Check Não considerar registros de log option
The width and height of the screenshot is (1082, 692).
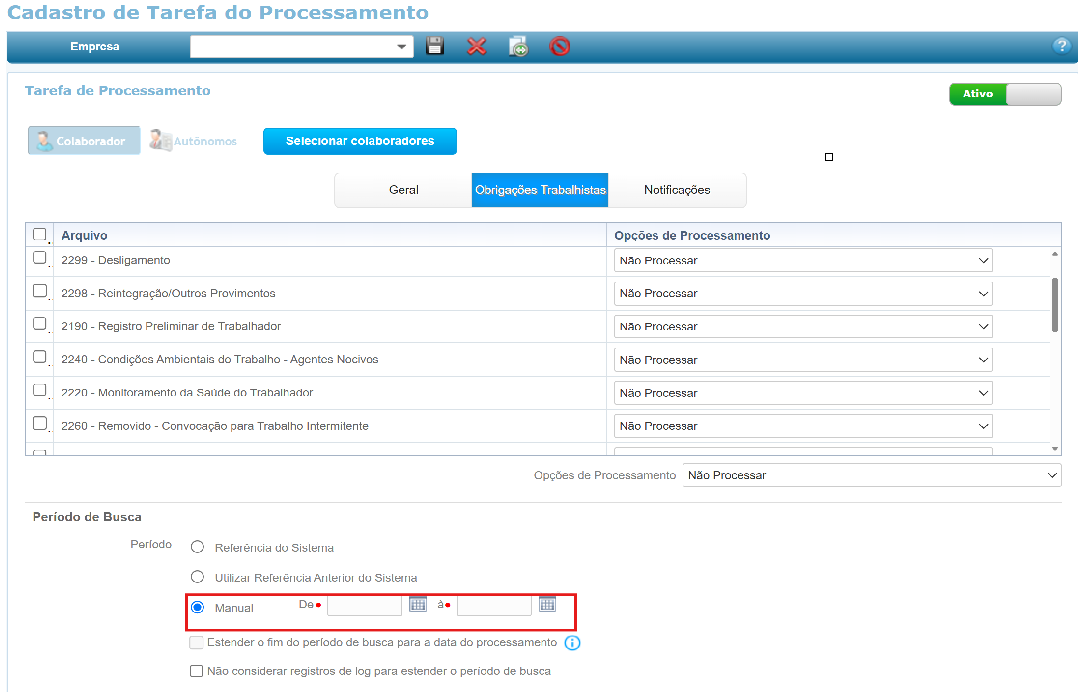click(x=197, y=671)
